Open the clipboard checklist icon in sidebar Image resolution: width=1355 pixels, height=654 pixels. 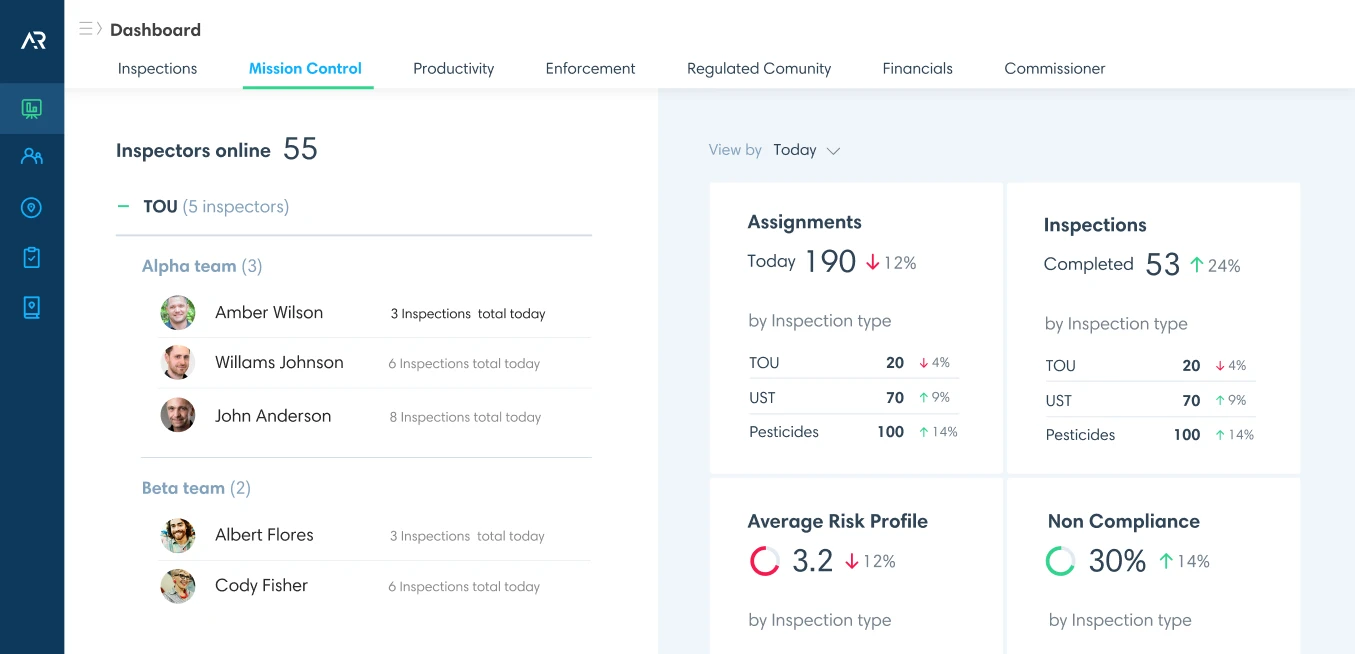[x=32, y=258]
